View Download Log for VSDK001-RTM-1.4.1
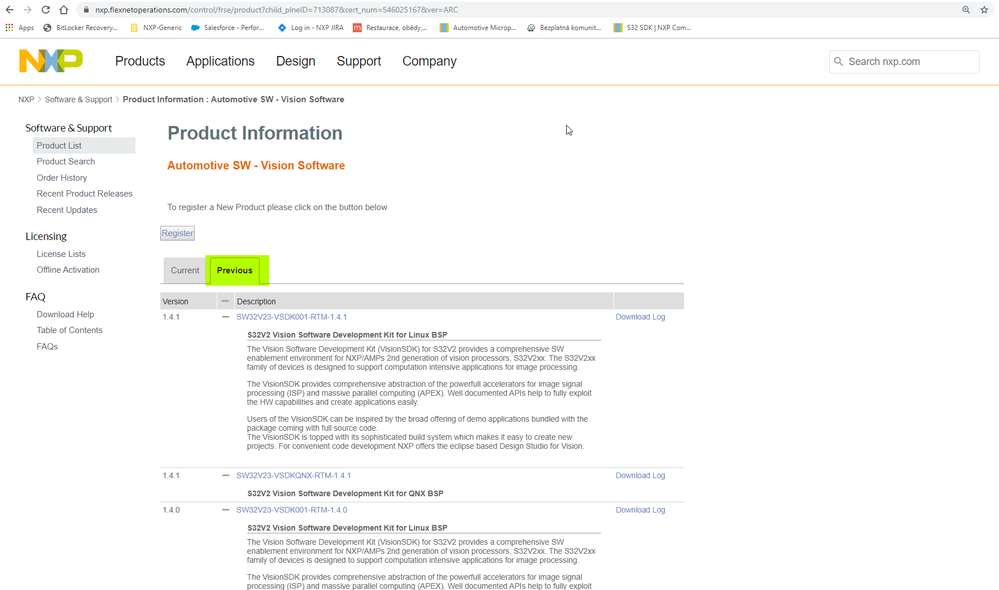Screen dimensions: 999x590 (640, 317)
